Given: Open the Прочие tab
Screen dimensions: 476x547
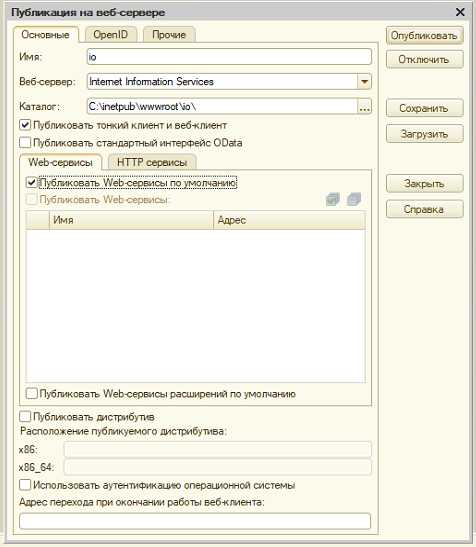Looking at the screenshot, I should pyautogui.click(x=169, y=35).
